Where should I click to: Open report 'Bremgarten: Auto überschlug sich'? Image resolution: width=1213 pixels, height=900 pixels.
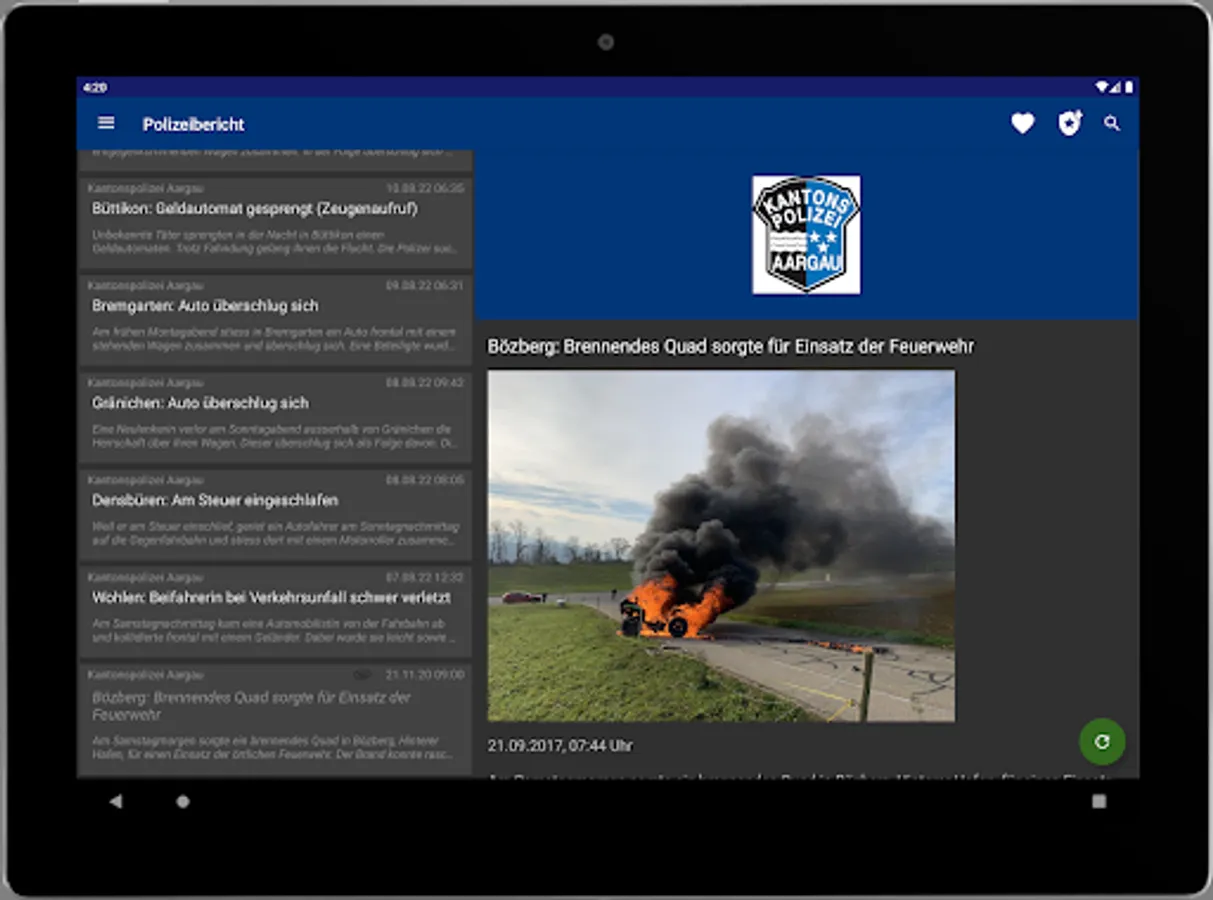point(275,320)
